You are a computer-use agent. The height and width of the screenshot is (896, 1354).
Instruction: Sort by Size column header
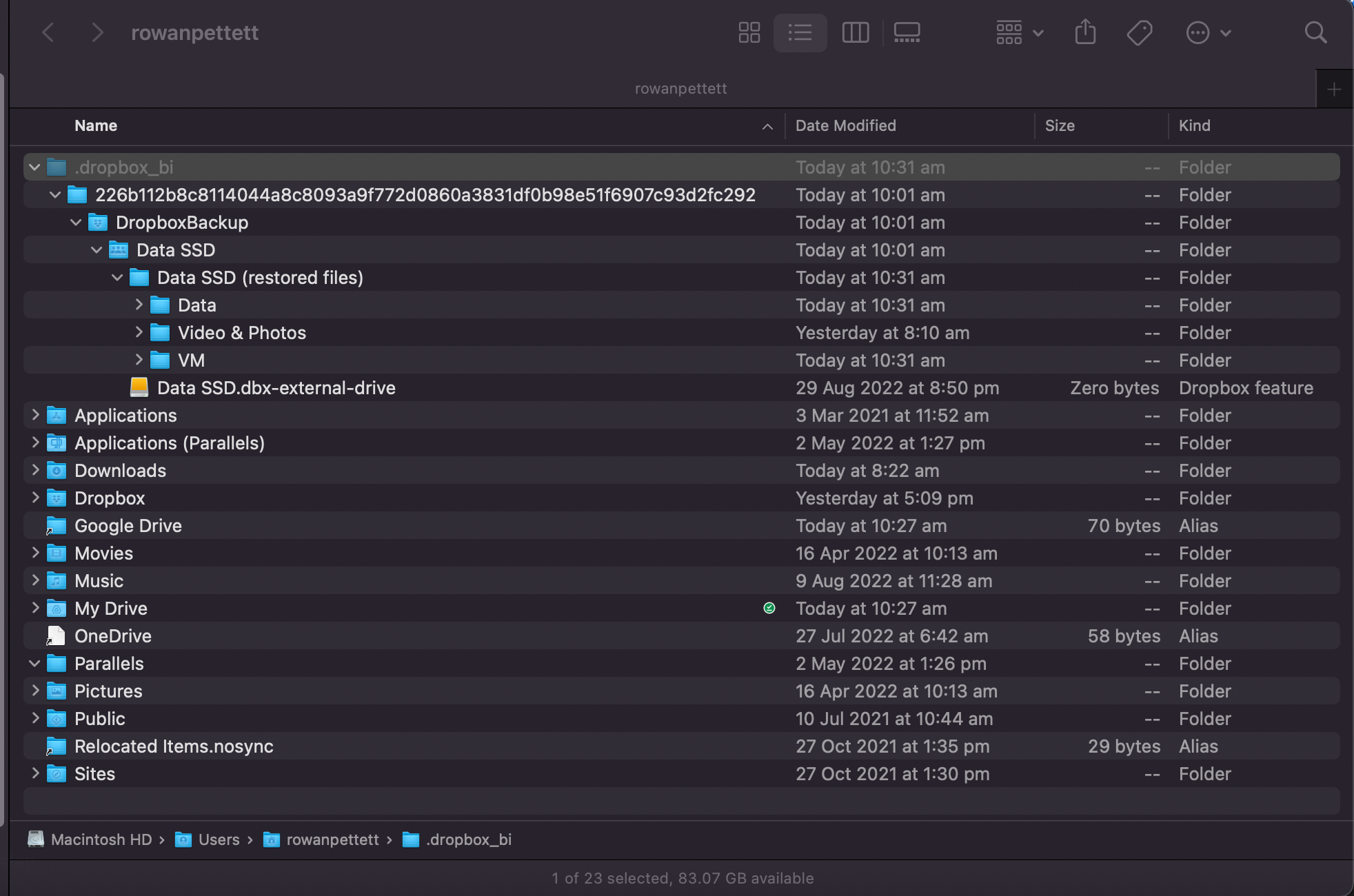pyautogui.click(x=1060, y=125)
